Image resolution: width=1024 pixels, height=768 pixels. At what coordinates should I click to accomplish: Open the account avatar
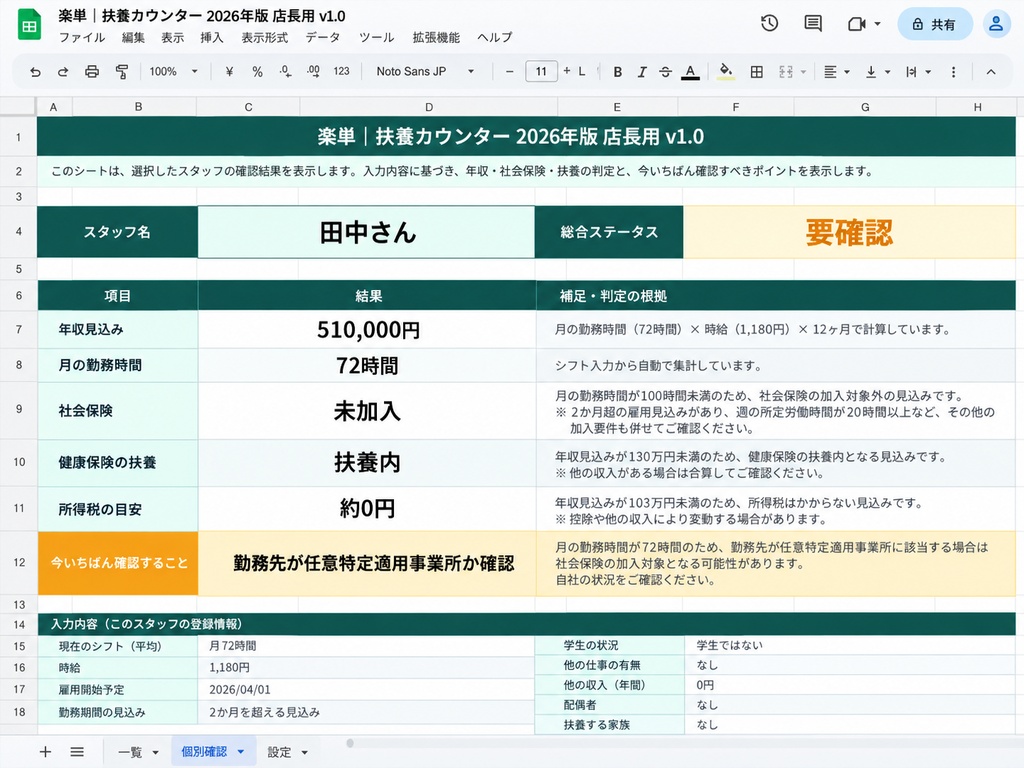[996, 24]
